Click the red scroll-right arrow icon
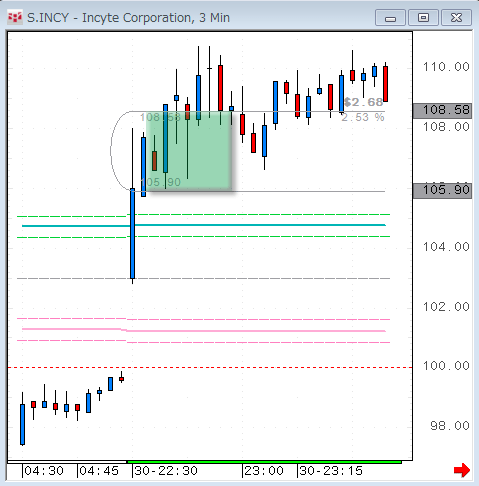Image resolution: width=479 pixels, height=486 pixels. [462, 470]
